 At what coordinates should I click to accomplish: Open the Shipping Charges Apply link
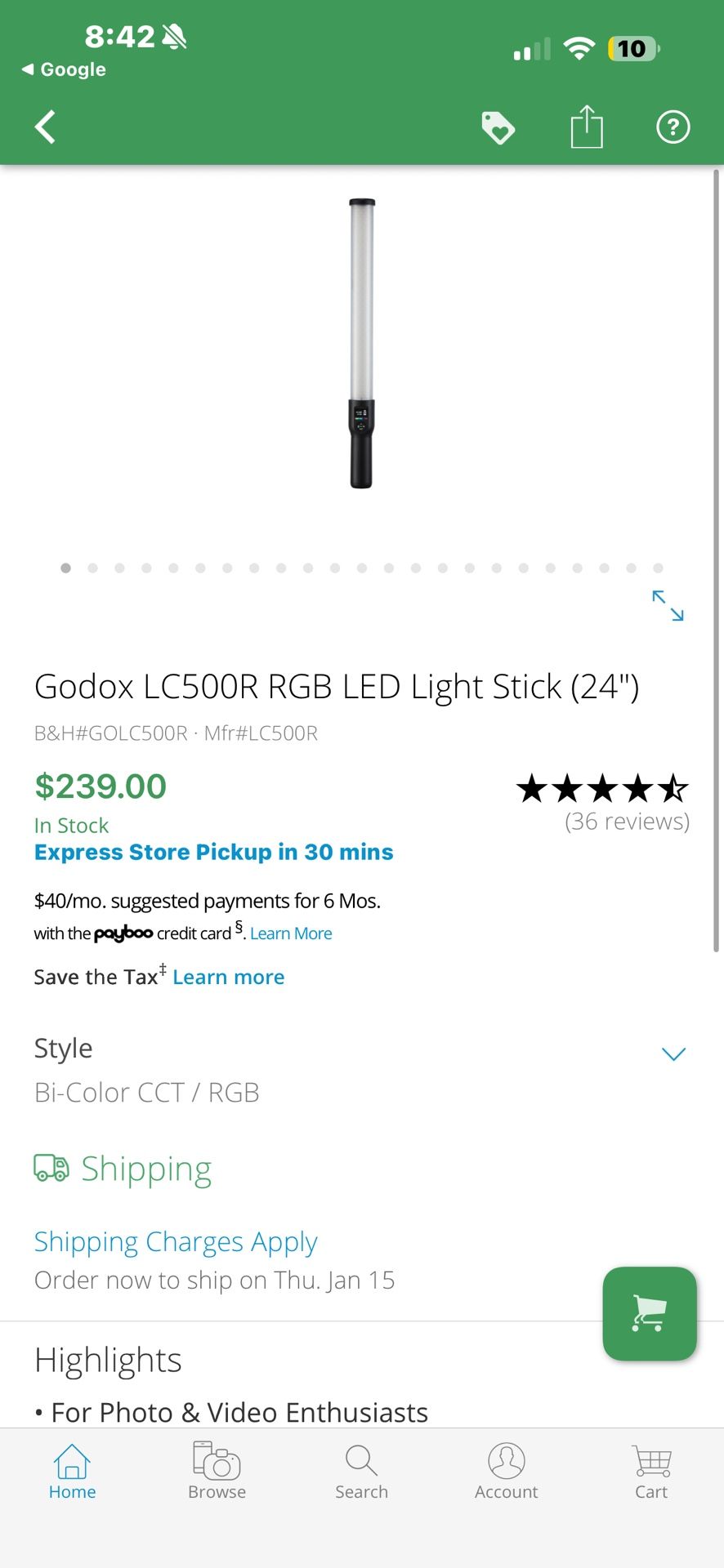[x=175, y=1241]
